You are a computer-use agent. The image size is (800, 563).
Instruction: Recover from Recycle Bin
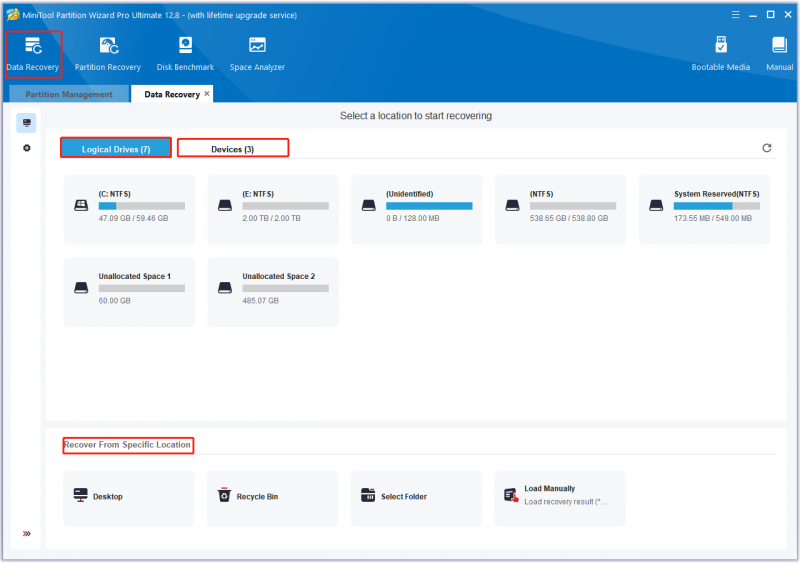click(x=272, y=498)
